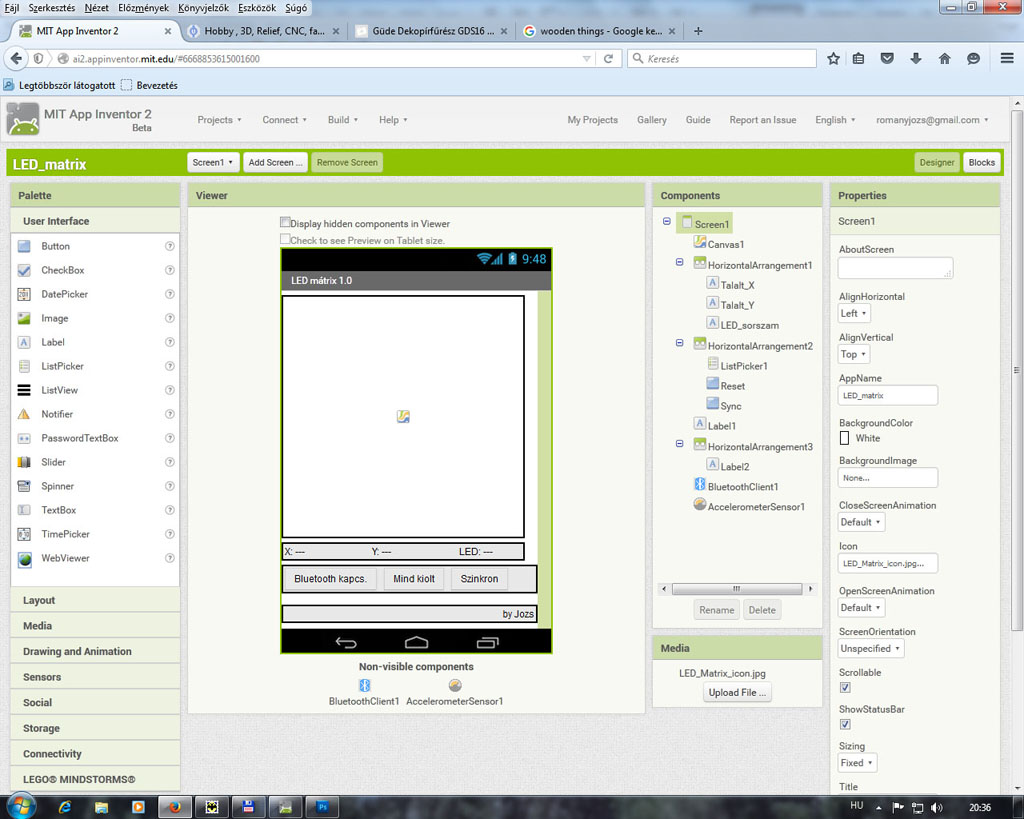Open the Projects menu
The image size is (1024, 819).
point(220,120)
